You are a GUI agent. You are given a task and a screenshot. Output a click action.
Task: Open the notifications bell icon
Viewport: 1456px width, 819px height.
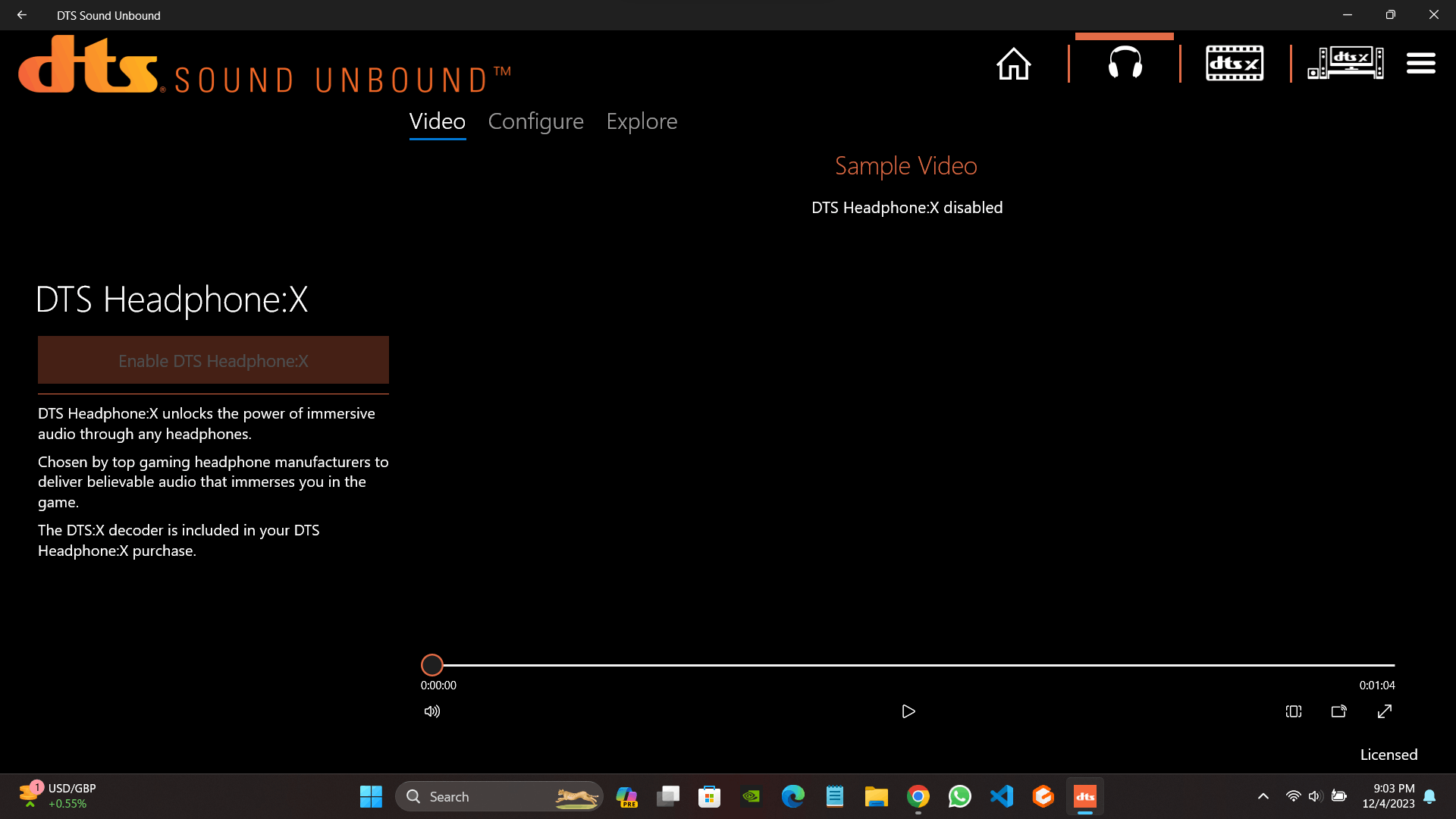pyautogui.click(x=1429, y=796)
